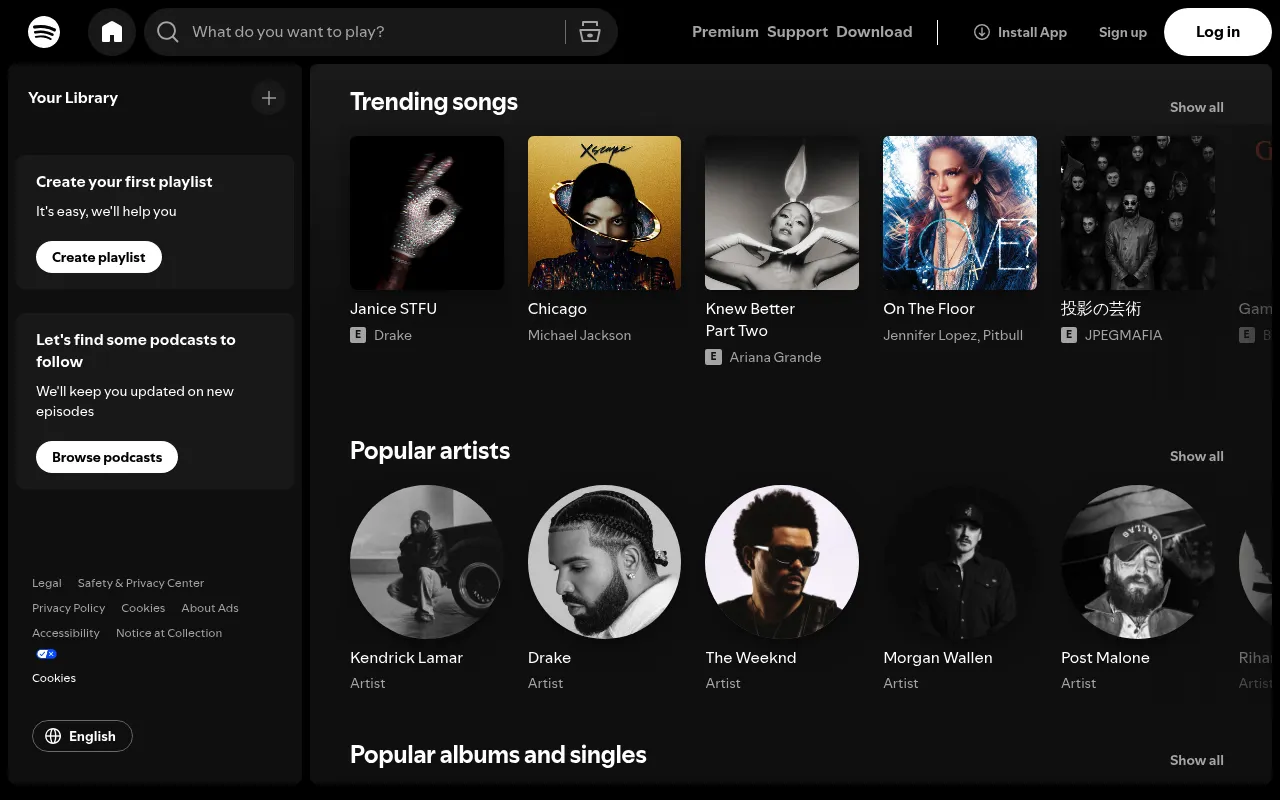Open the Popular artists heading
The image size is (1280, 800).
430,451
